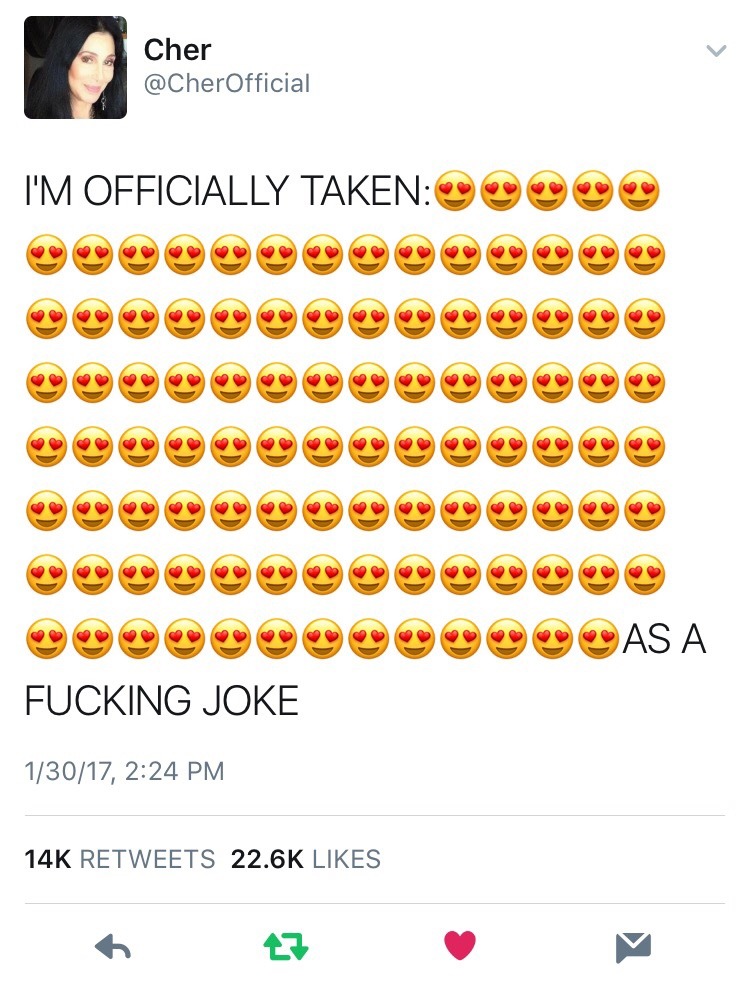
Task: Toggle the red heart like button
Action: point(460,945)
